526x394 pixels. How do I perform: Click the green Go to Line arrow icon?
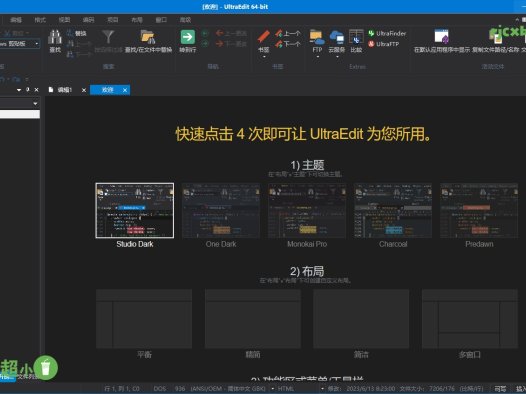tap(188, 37)
